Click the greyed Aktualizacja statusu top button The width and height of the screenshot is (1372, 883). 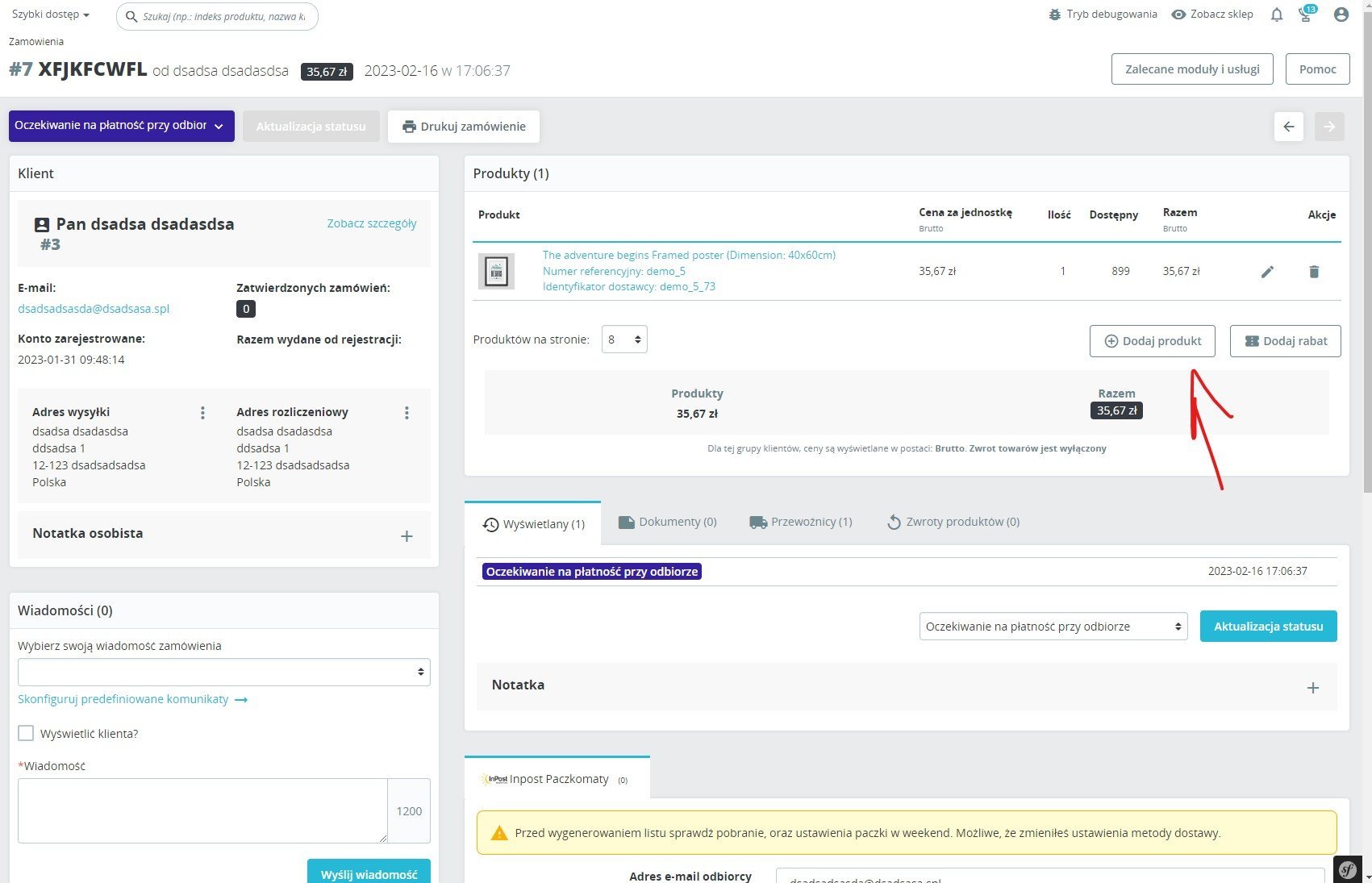tap(311, 127)
